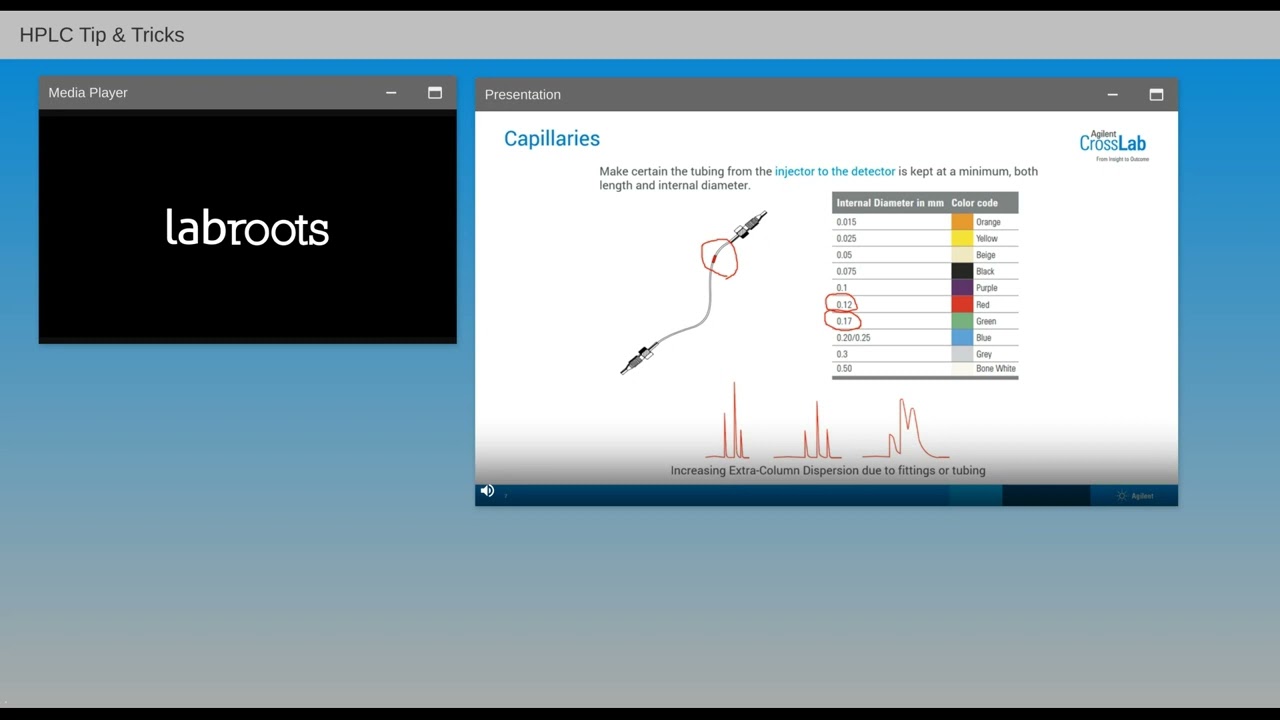Click the '0.20/0.25' diameter cell
The height and width of the screenshot is (720, 1280).
coord(853,337)
